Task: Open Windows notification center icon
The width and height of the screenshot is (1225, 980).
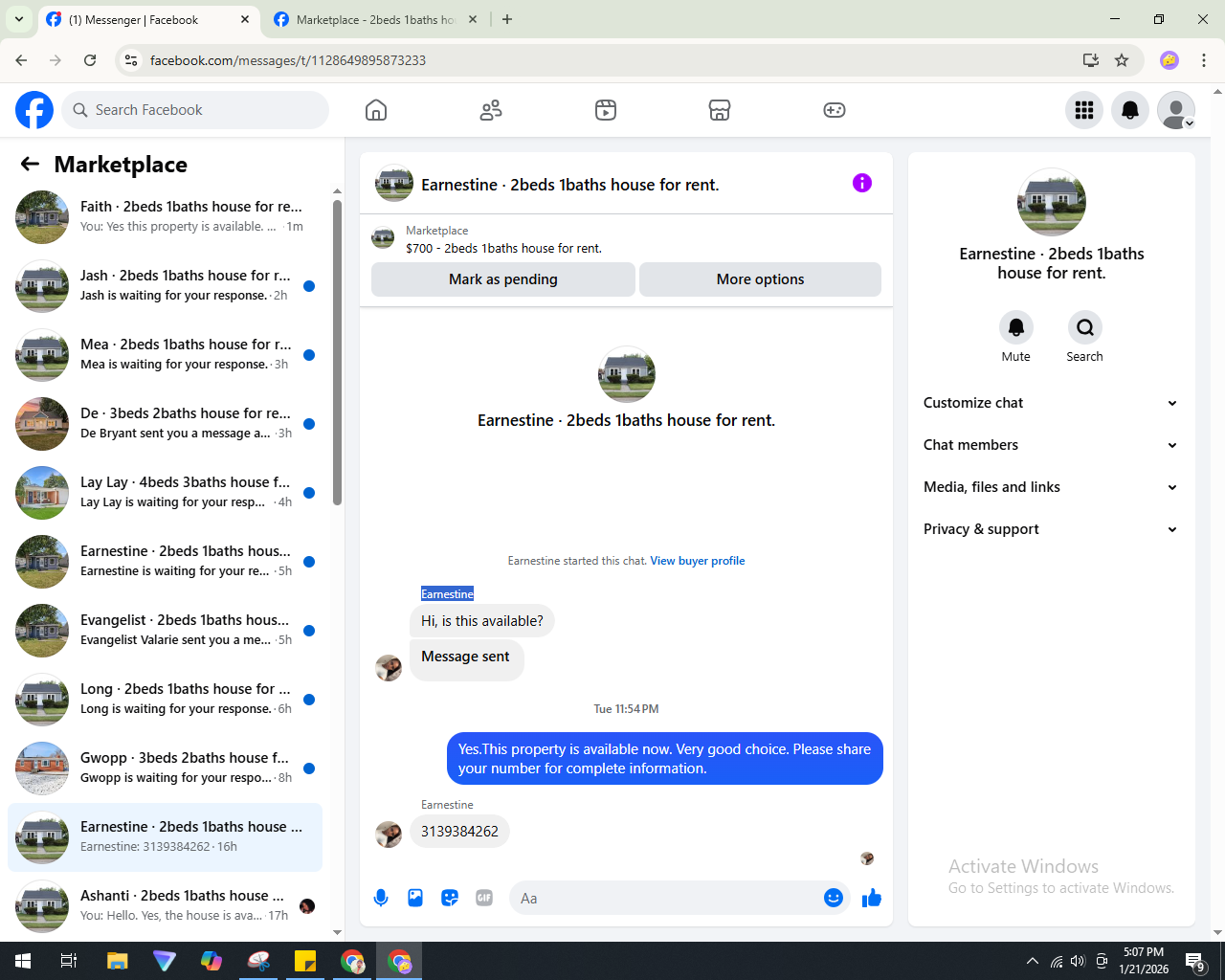Action: (1194, 961)
